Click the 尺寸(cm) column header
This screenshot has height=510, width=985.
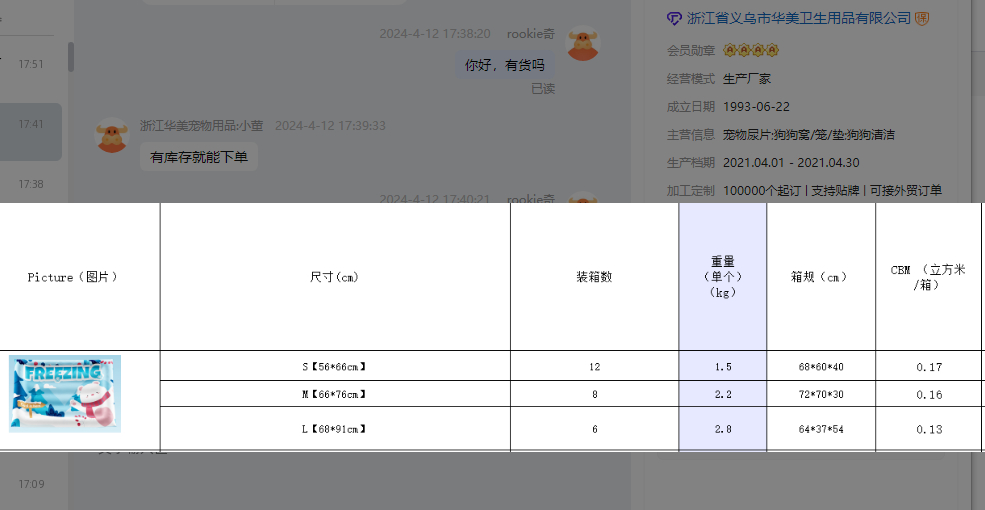coord(335,277)
